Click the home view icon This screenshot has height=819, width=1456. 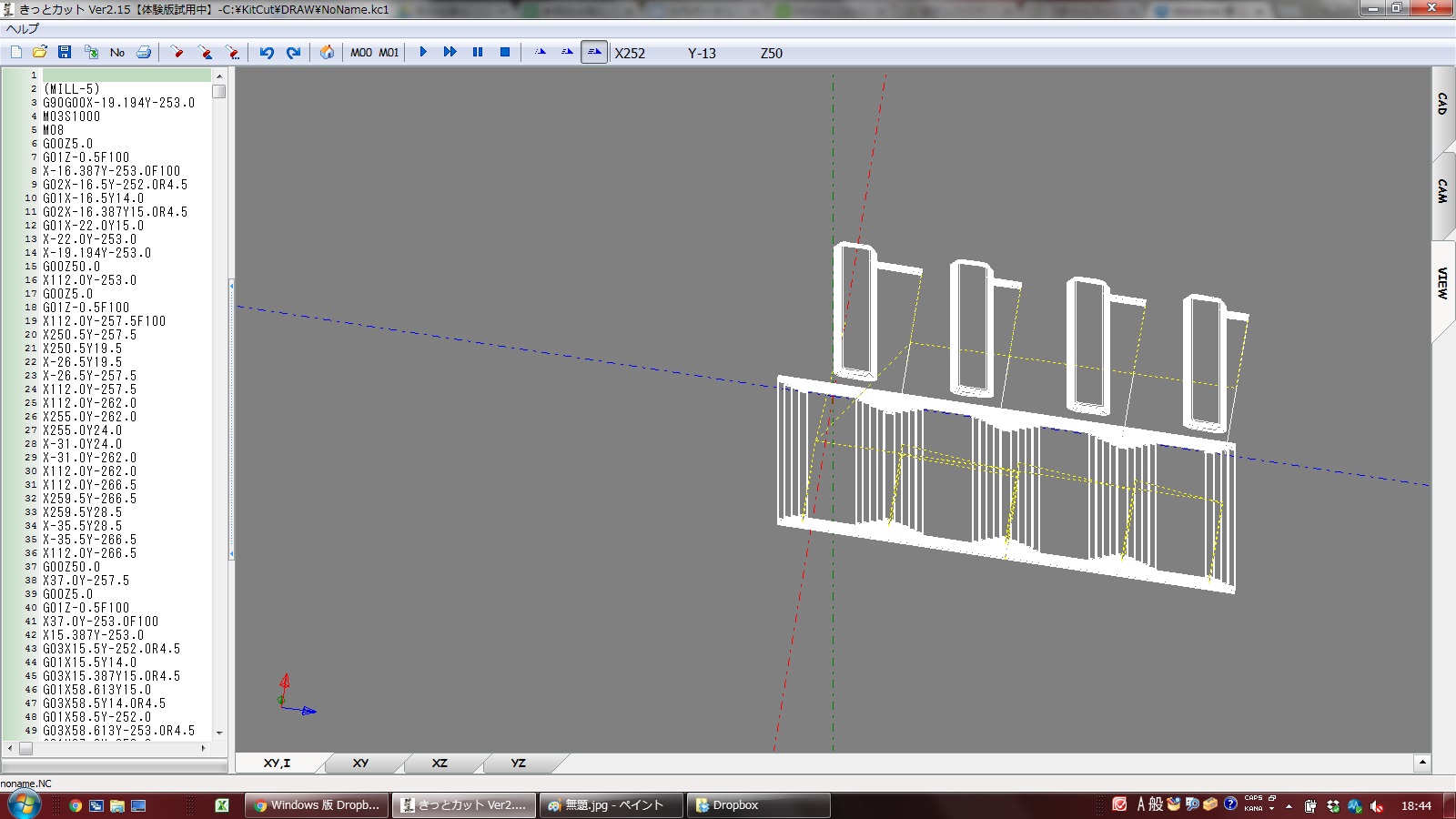click(x=327, y=53)
